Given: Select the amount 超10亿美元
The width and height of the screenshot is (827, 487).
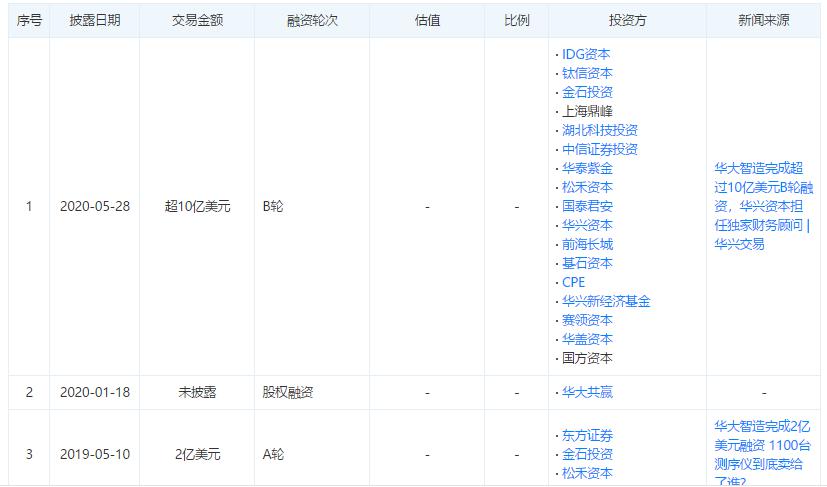Looking at the screenshot, I should coord(197,206).
